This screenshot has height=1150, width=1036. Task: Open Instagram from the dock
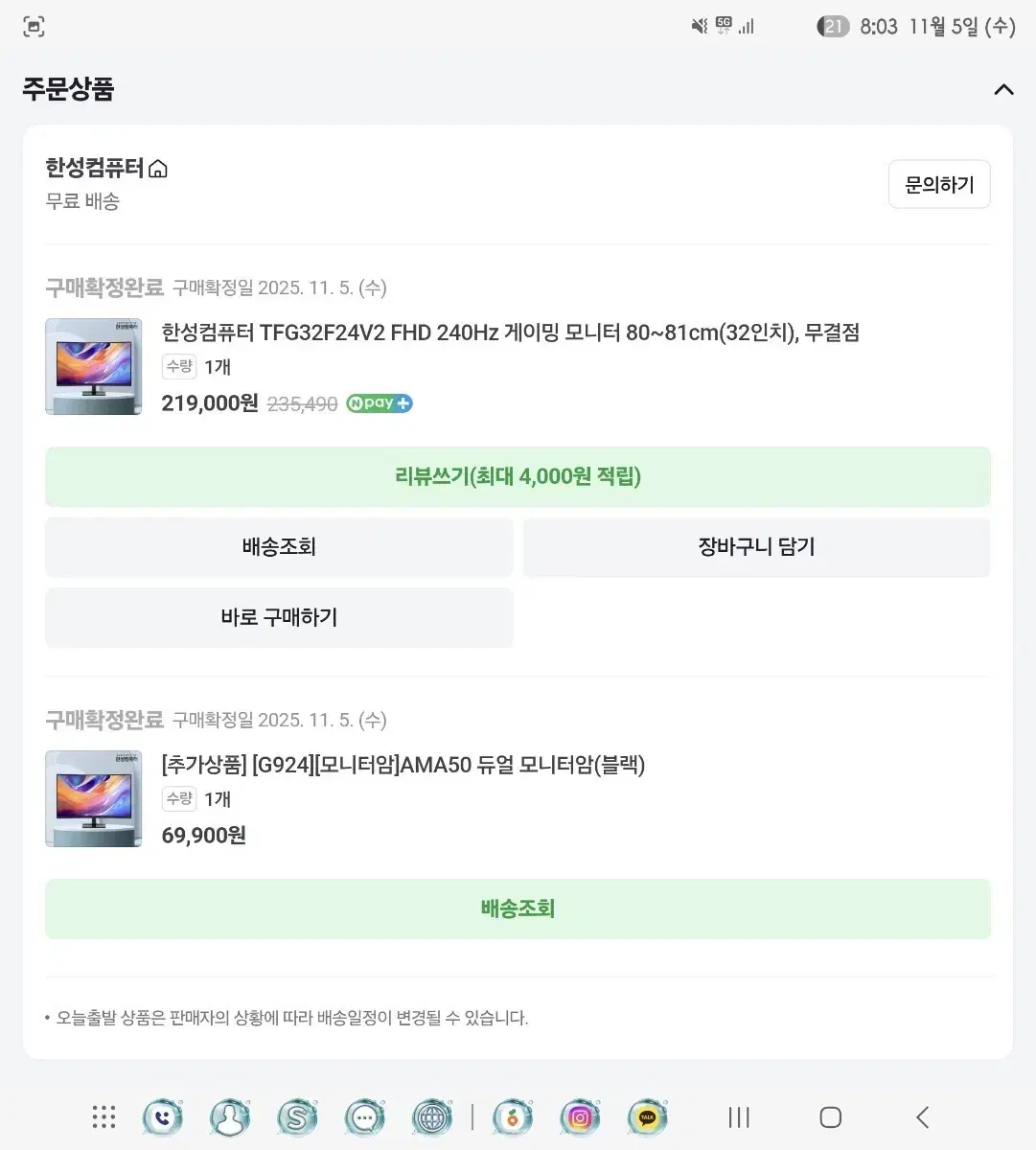tap(579, 1117)
